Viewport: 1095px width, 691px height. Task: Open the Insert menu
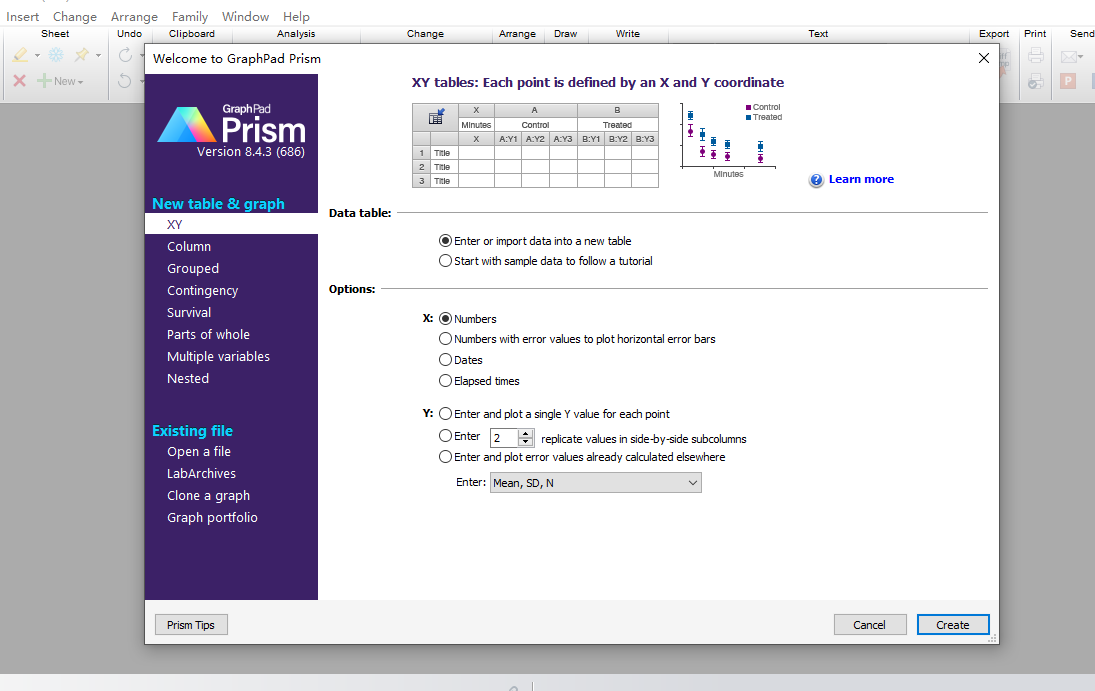click(22, 17)
